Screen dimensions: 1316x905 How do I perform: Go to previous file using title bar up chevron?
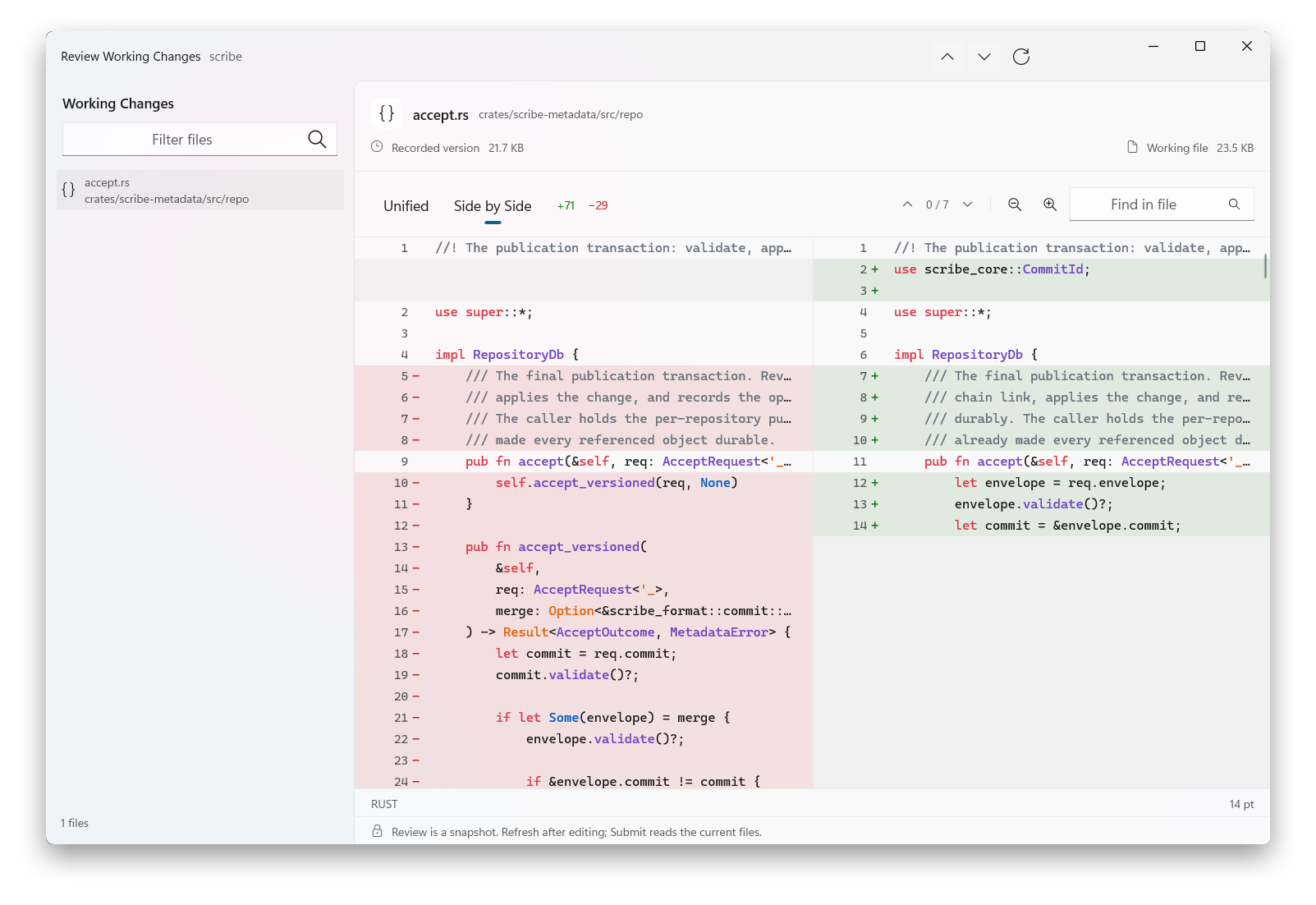[947, 57]
